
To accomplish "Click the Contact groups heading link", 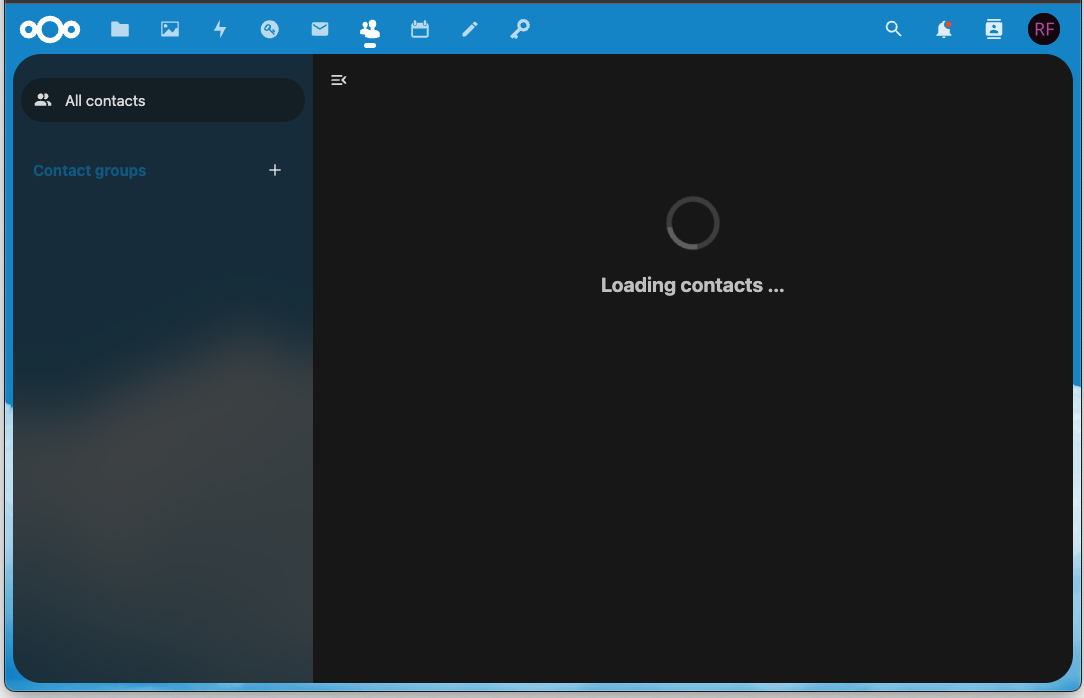I will point(89,170).
